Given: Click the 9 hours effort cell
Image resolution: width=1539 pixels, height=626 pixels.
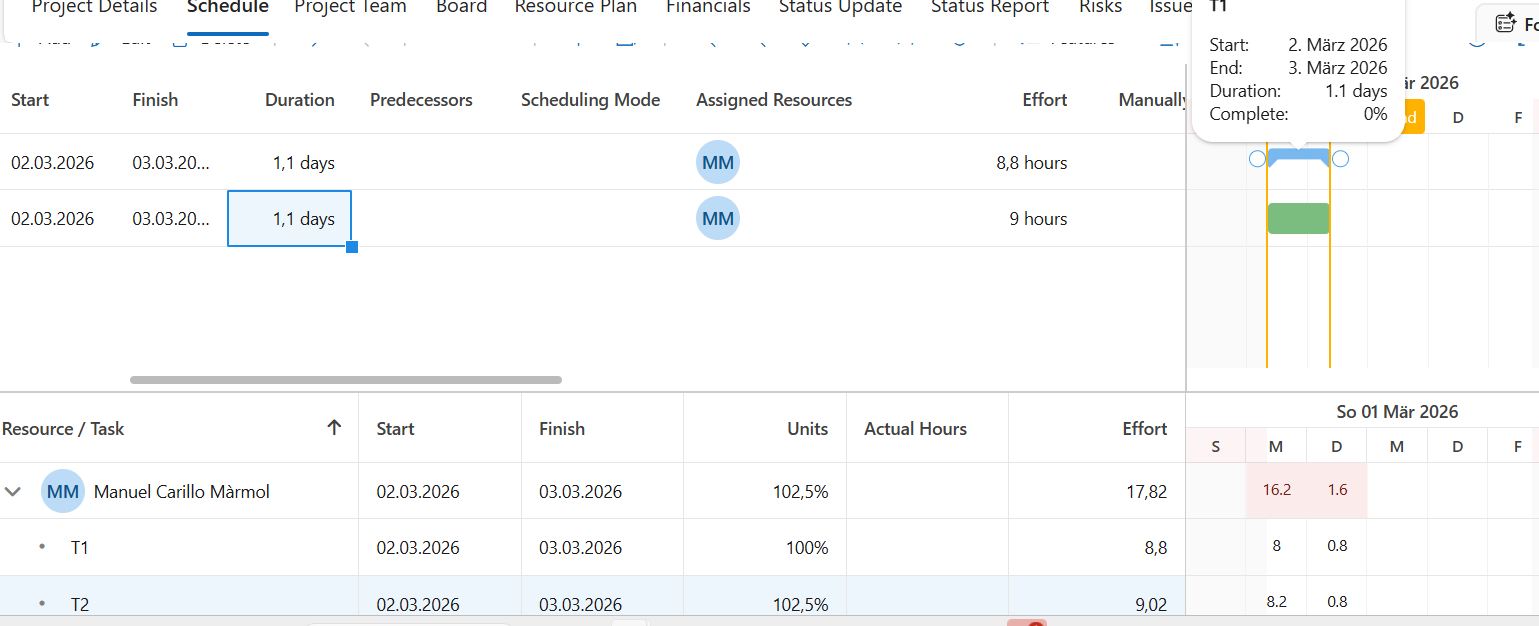Looking at the screenshot, I should click(x=1038, y=218).
